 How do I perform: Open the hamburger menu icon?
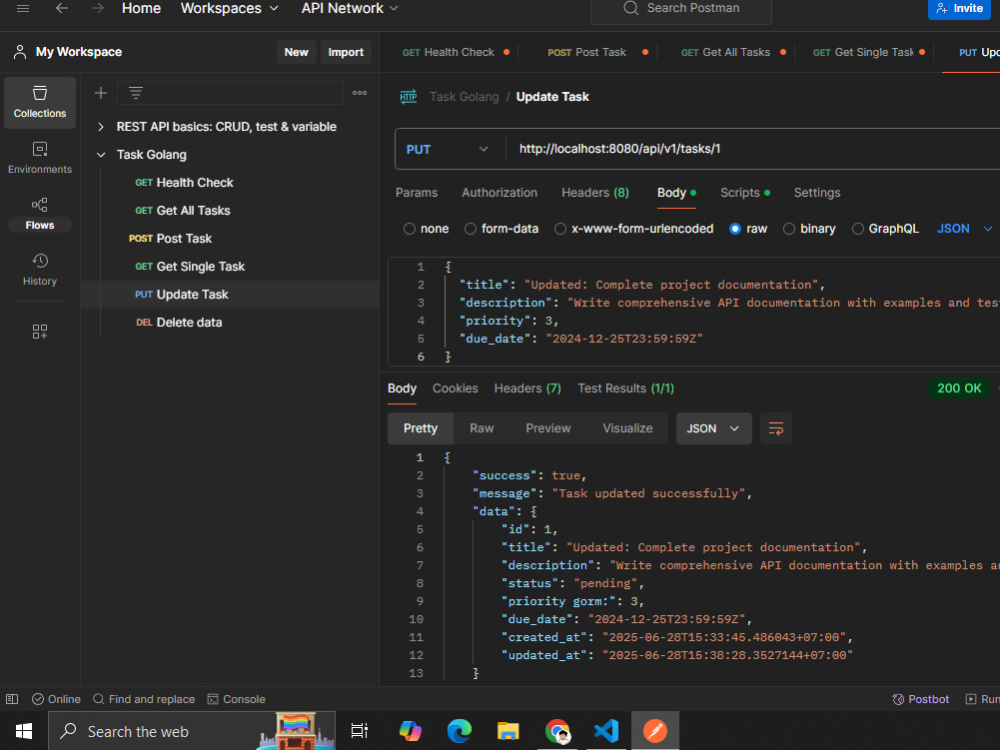click(23, 8)
